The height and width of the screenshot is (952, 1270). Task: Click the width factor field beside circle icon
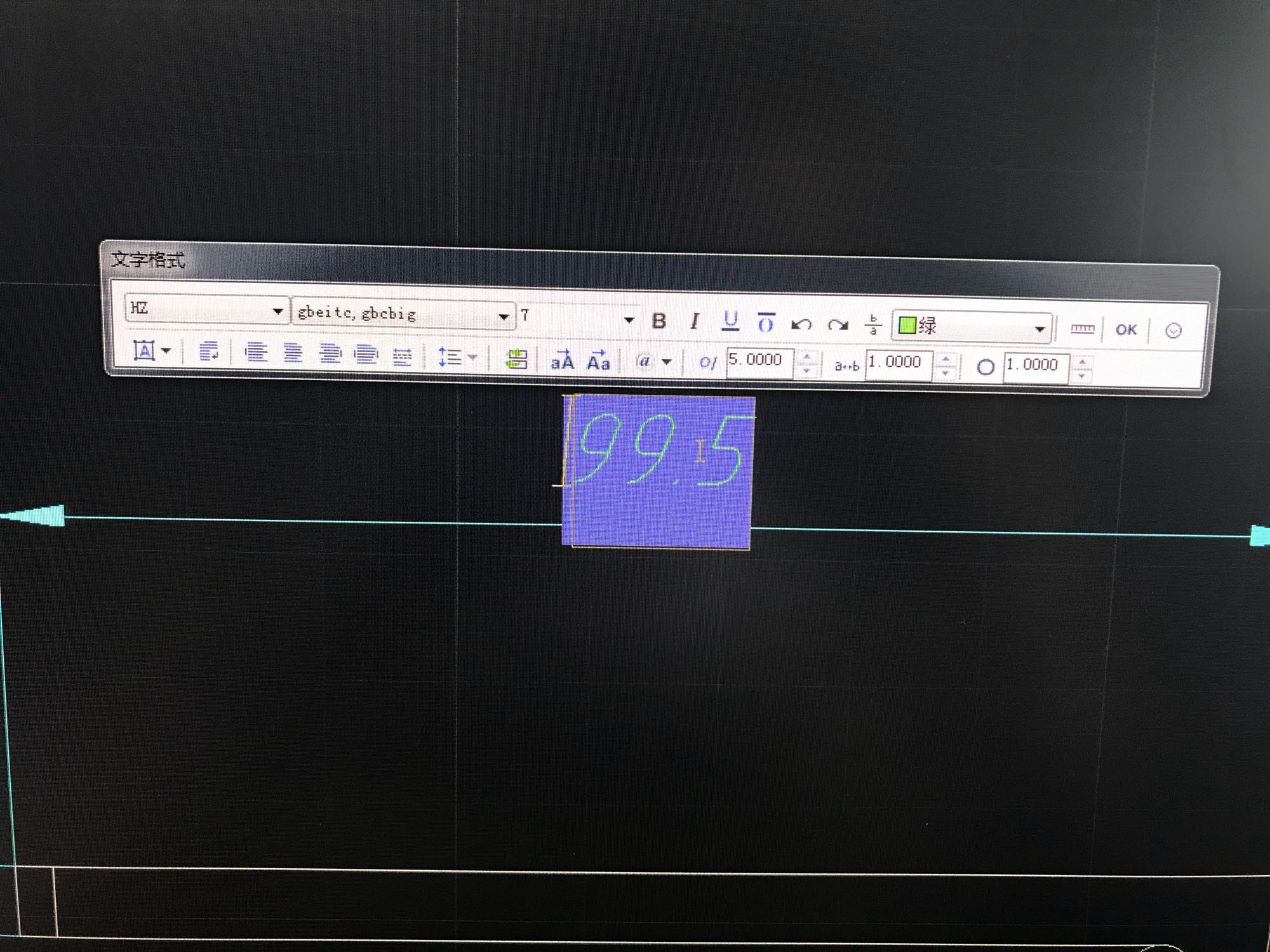coord(1036,367)
